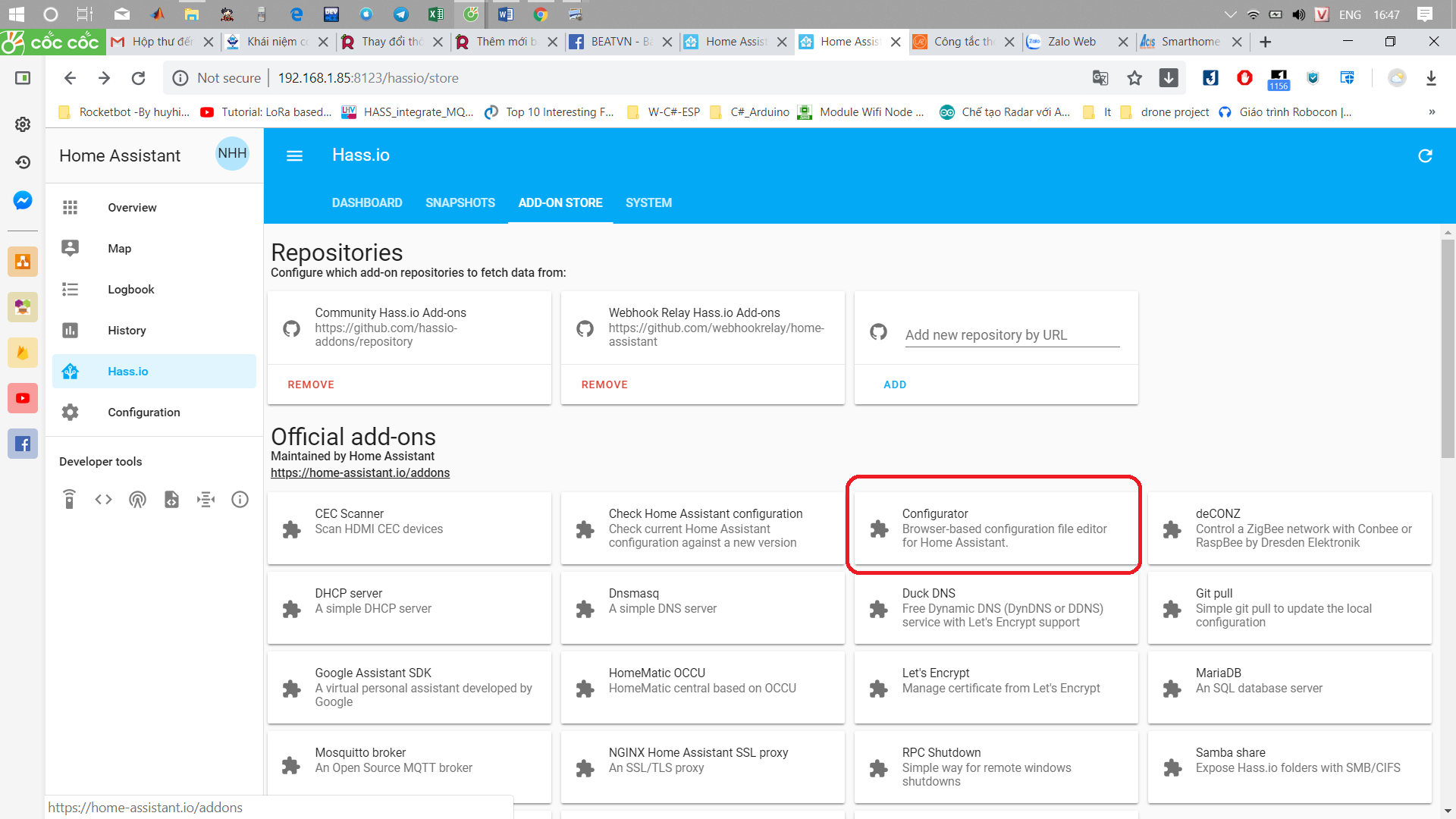Click the Windows Start button
Image resolution: width=1456 pixels, height=819 pixels.
(17, 14)
